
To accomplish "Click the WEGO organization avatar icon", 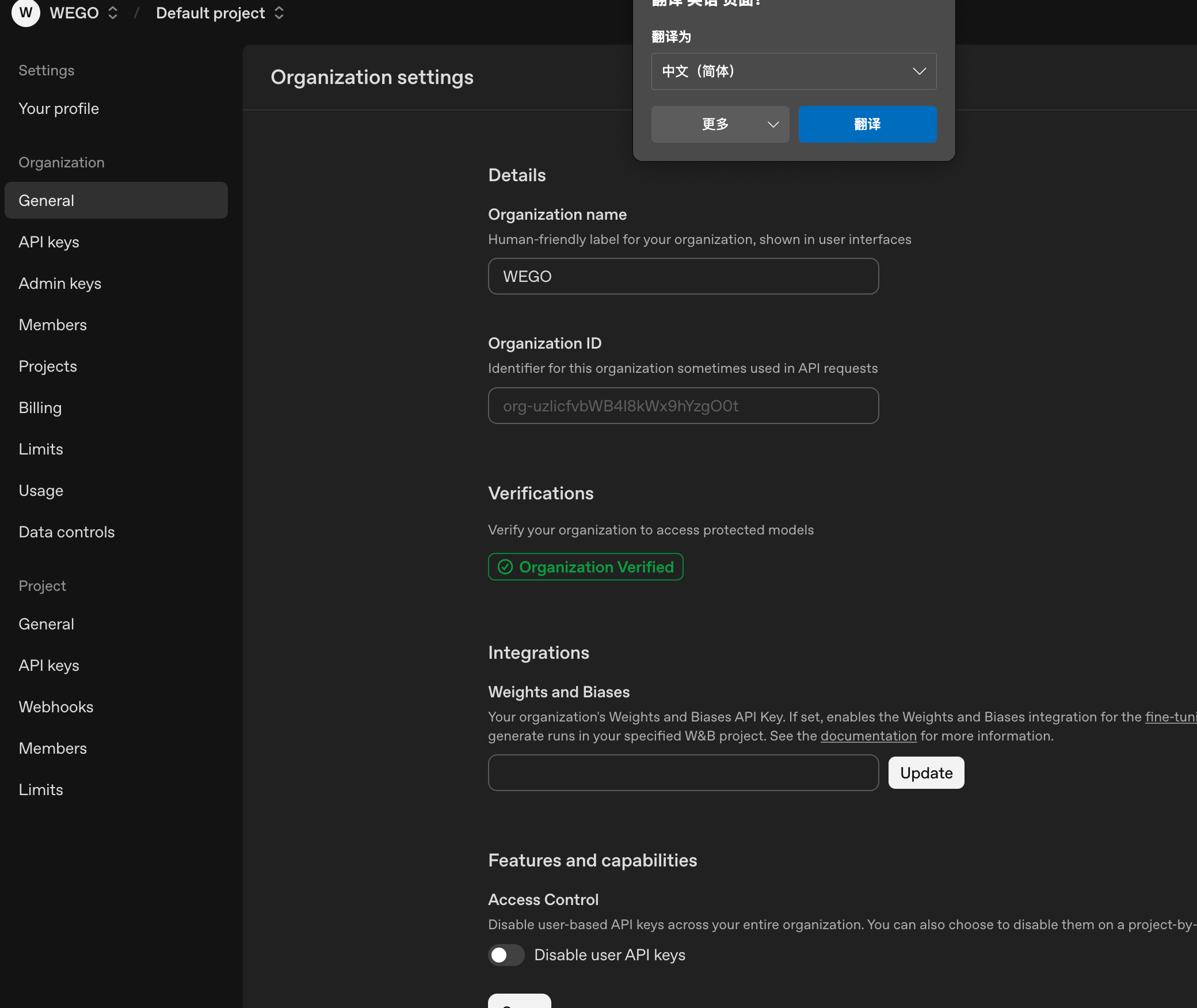I will (x=25, y=13).
